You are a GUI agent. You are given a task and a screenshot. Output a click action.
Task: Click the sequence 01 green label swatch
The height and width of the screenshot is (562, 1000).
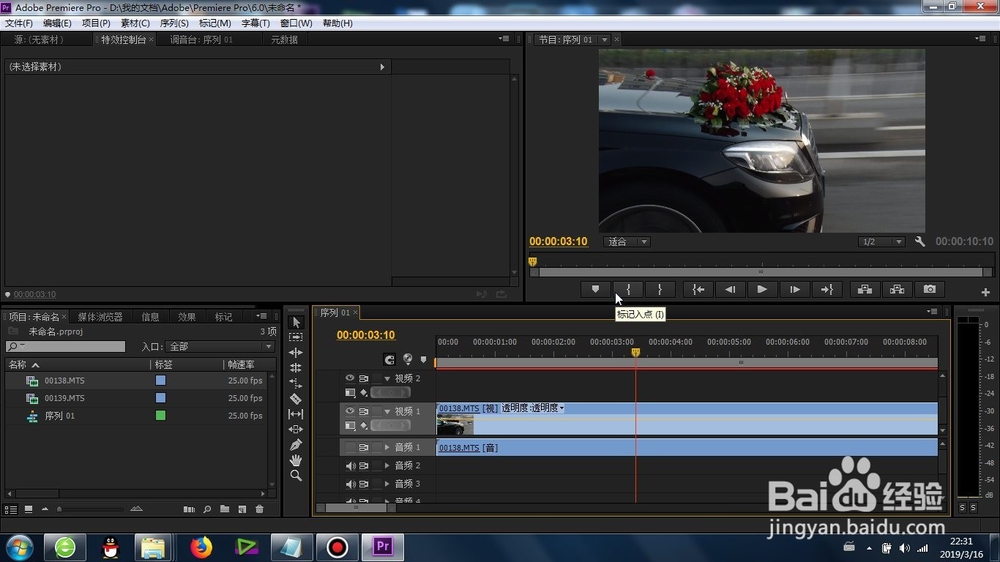(161, 415)
